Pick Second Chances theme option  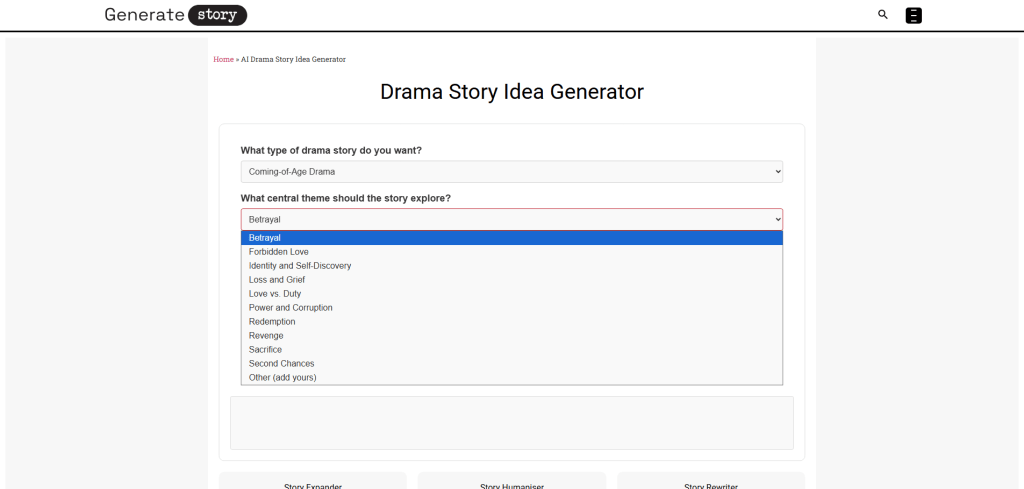coord(282,364)
